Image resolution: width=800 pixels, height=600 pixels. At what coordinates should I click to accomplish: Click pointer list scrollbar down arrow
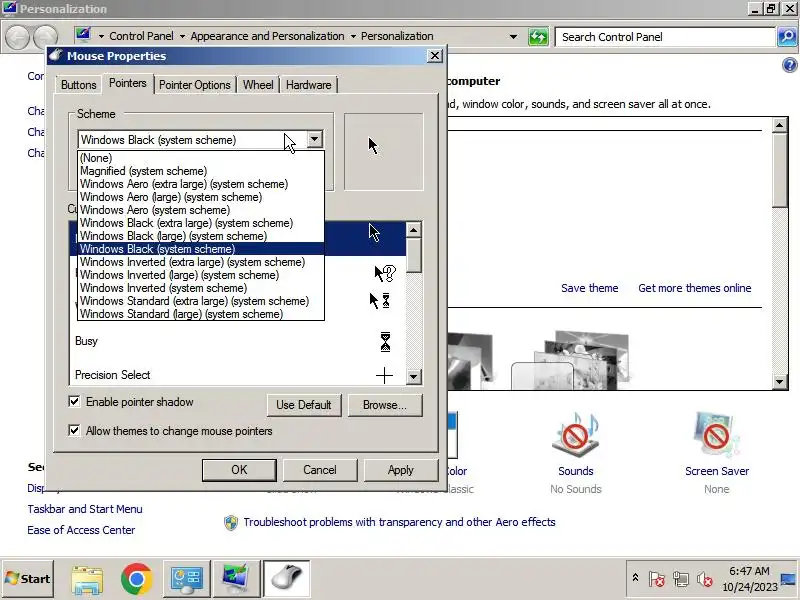point(413,377)
